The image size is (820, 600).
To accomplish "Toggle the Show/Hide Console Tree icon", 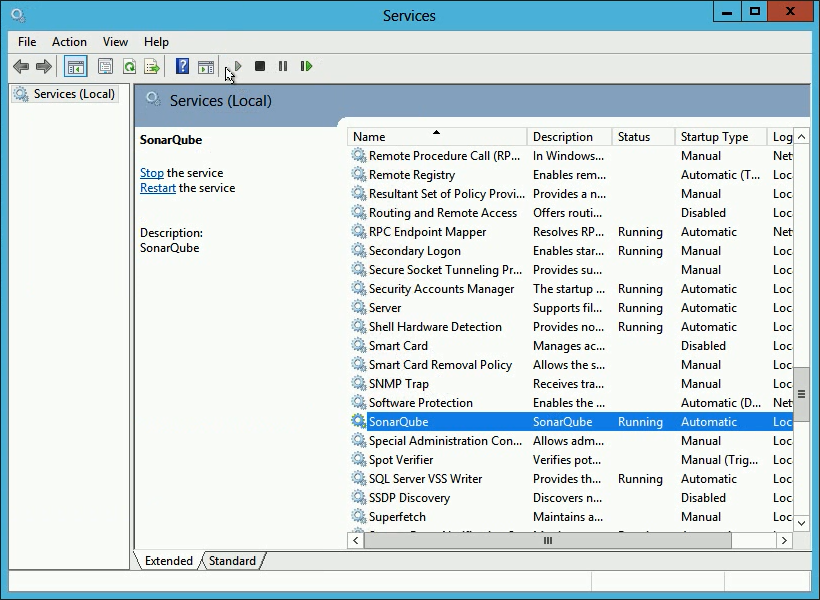I will click(x=75, y=66).
